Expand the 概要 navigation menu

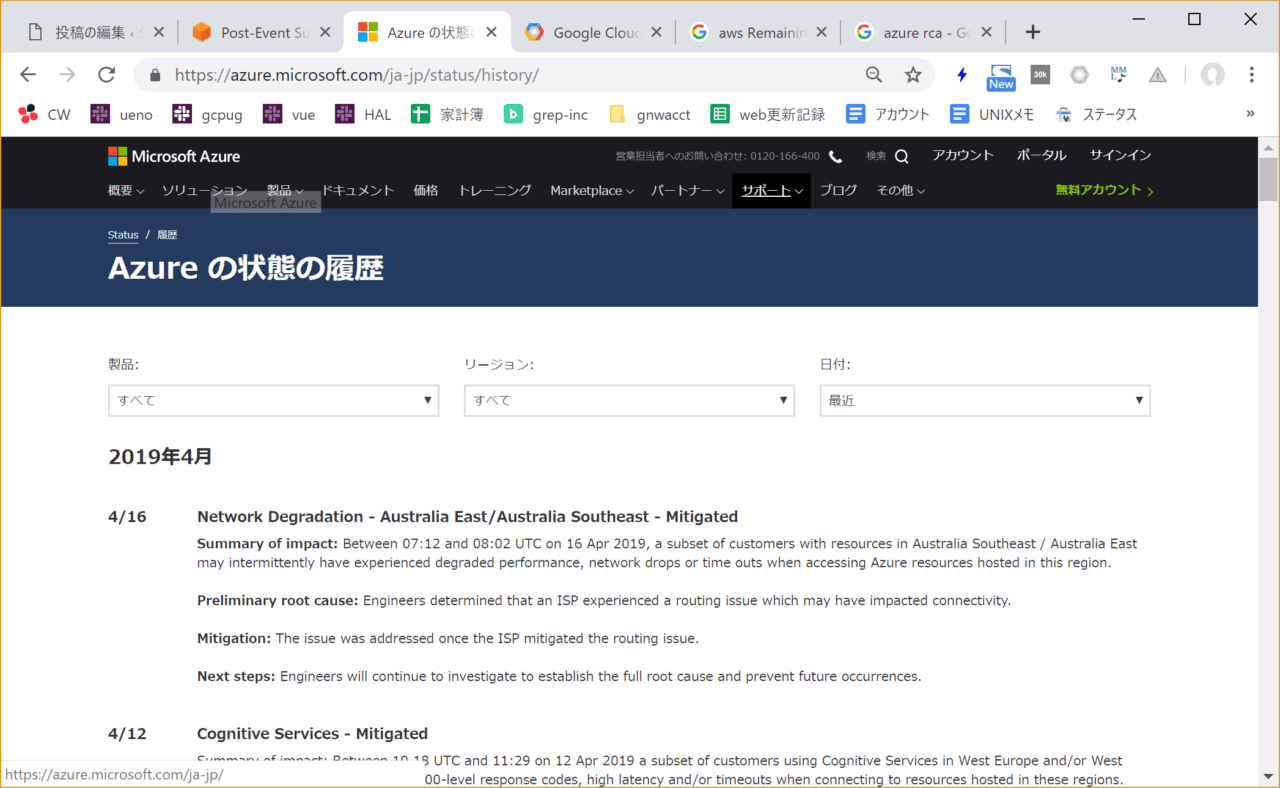coord(126,190)
